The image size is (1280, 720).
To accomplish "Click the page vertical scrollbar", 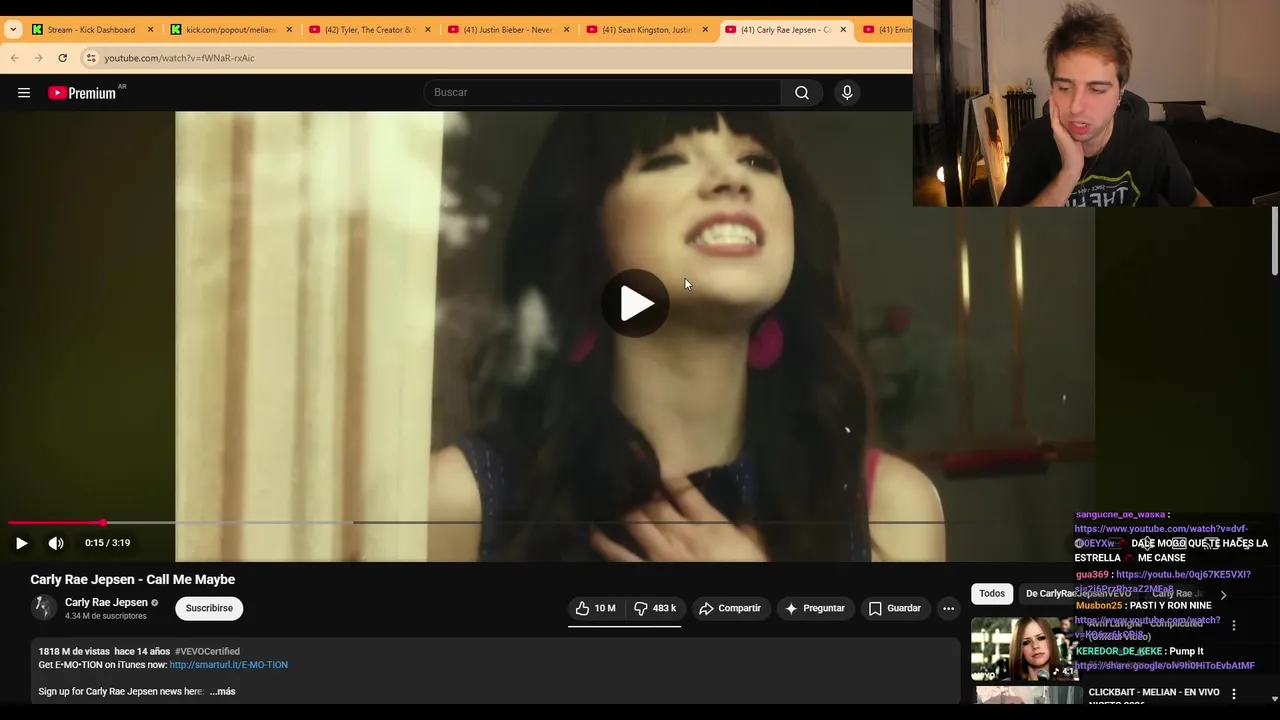I will pyautogui.click(x=1275, y=240).
